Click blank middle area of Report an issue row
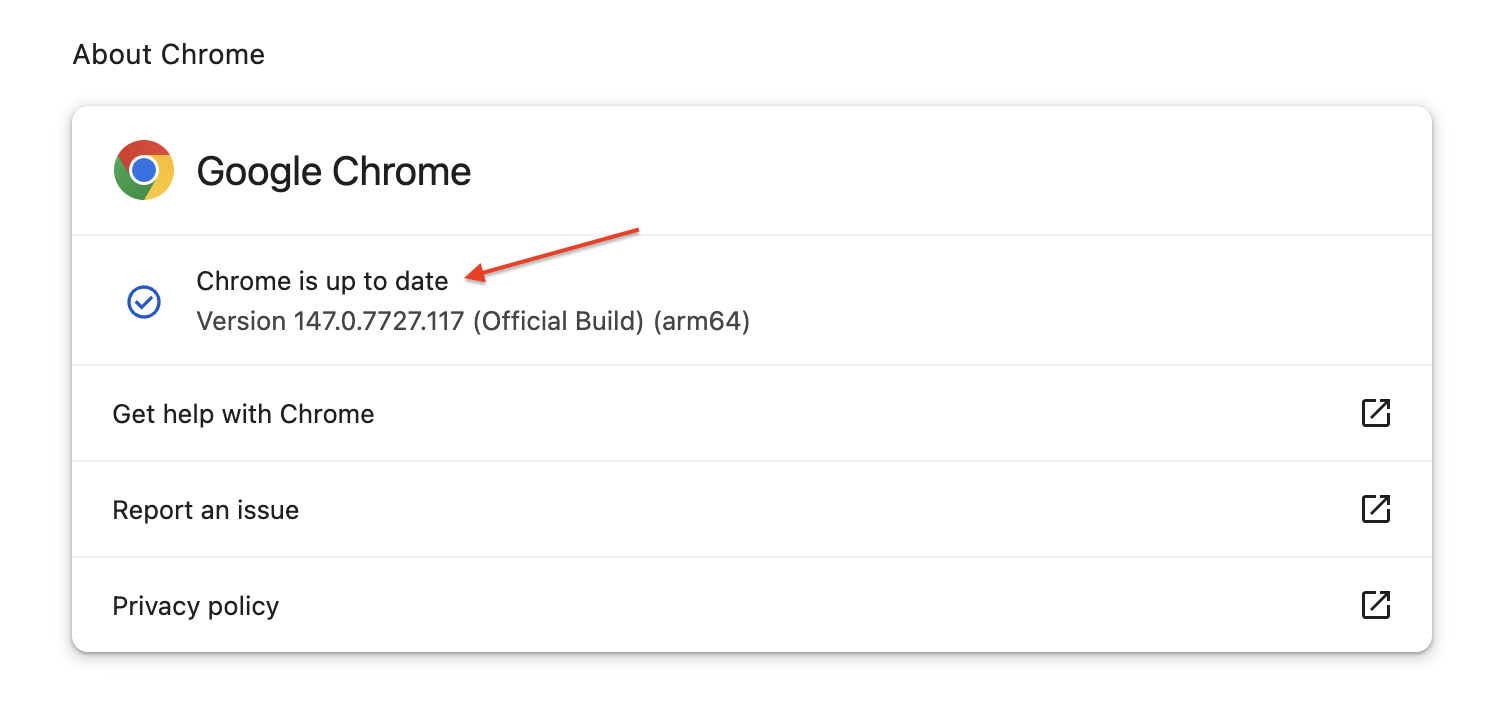This screenshot has width=1500, height=718. point(800,510)
